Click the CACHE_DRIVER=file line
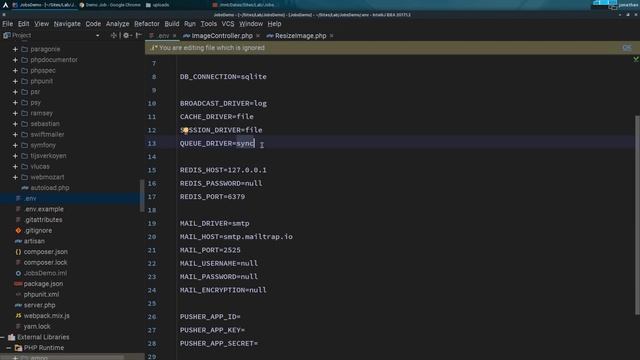640x360 pixels. [216, 117]
